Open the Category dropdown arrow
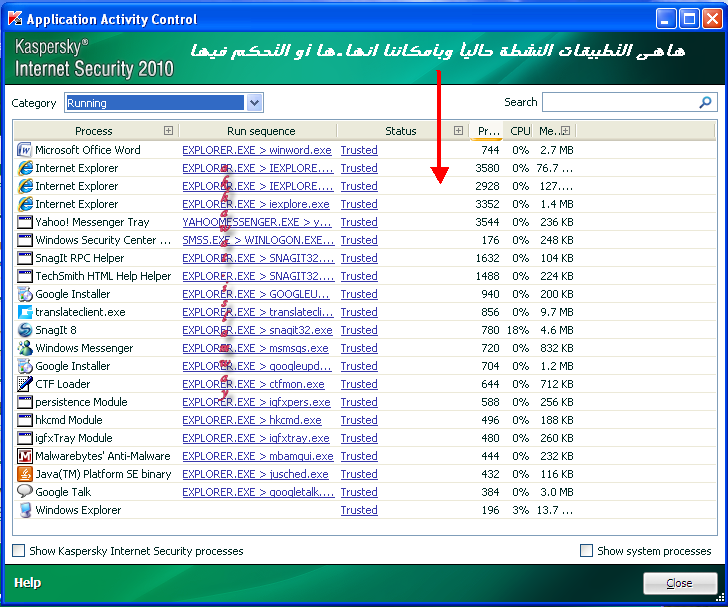 coord(254,103)
